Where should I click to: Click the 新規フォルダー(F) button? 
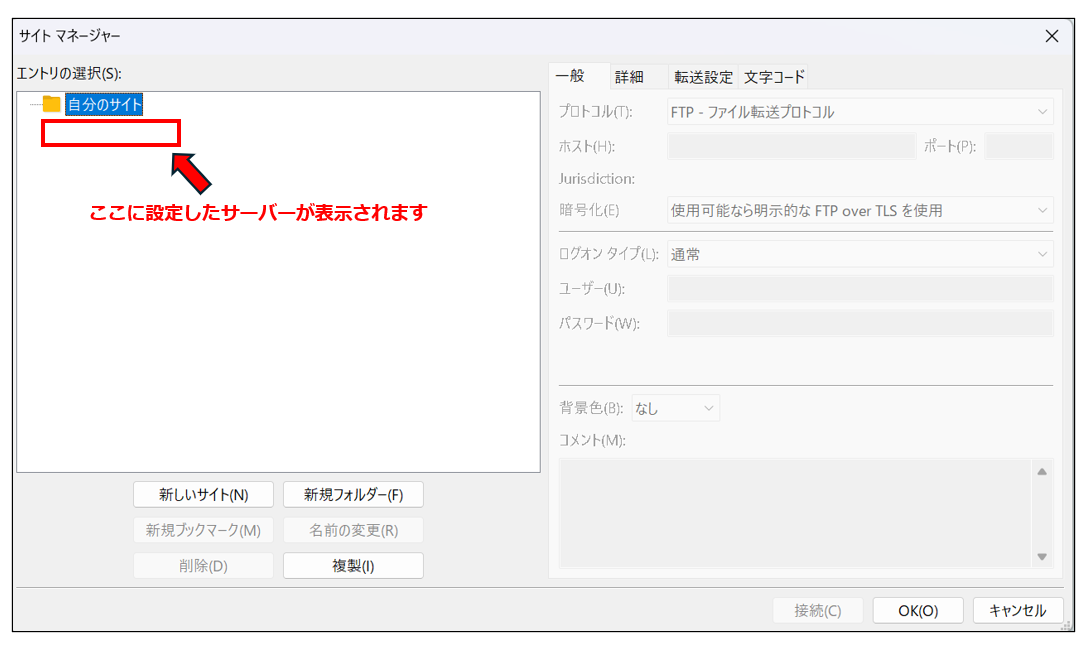pos(354,495)
